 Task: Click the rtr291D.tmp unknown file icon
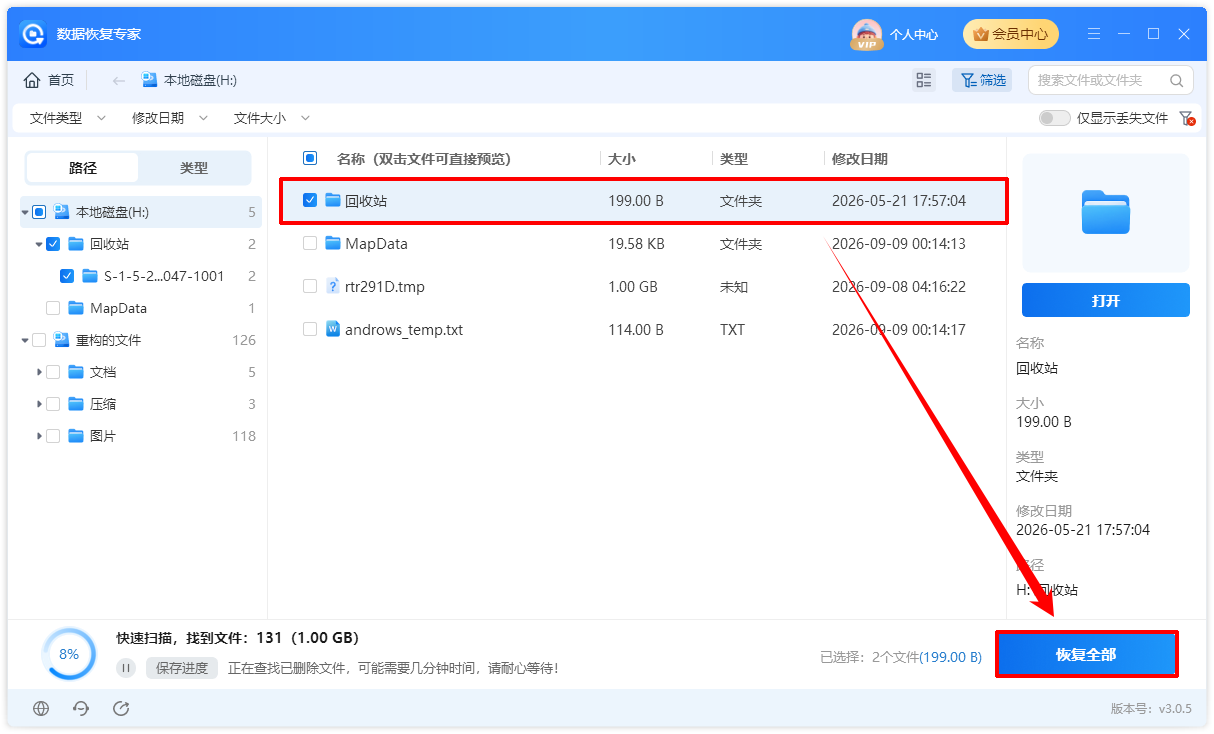[333, 287]
